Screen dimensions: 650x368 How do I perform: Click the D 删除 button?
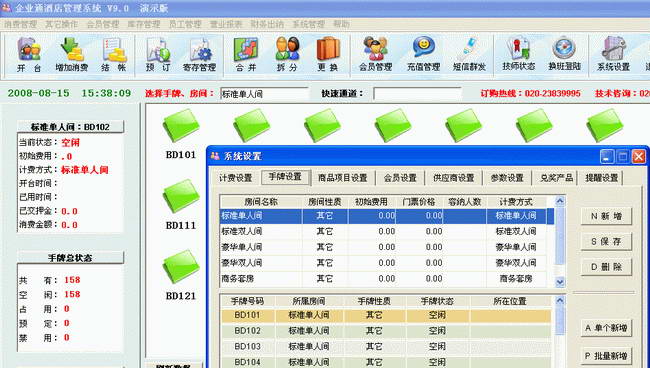coord(606,267)
